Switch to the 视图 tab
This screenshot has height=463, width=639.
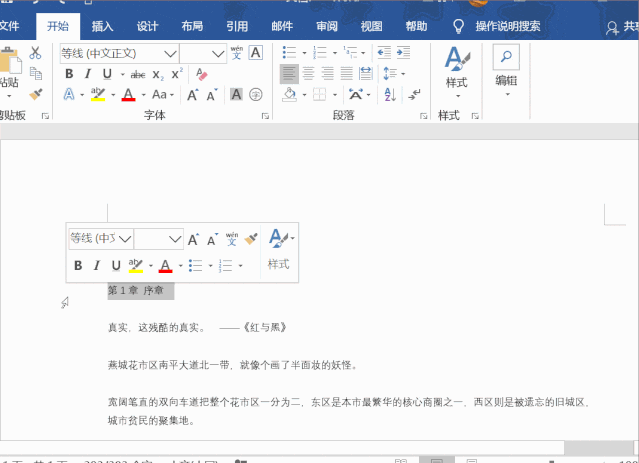click(372, 26)
